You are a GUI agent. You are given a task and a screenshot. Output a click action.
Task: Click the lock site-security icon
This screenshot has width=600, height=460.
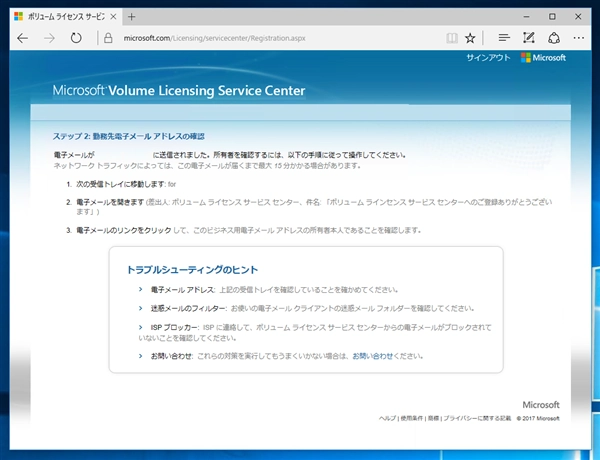108,38
